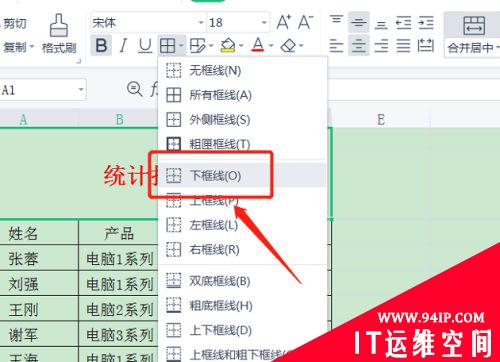This screenshot has width=500, height=362.
Task: Select column E header
Action: [380, 119]
